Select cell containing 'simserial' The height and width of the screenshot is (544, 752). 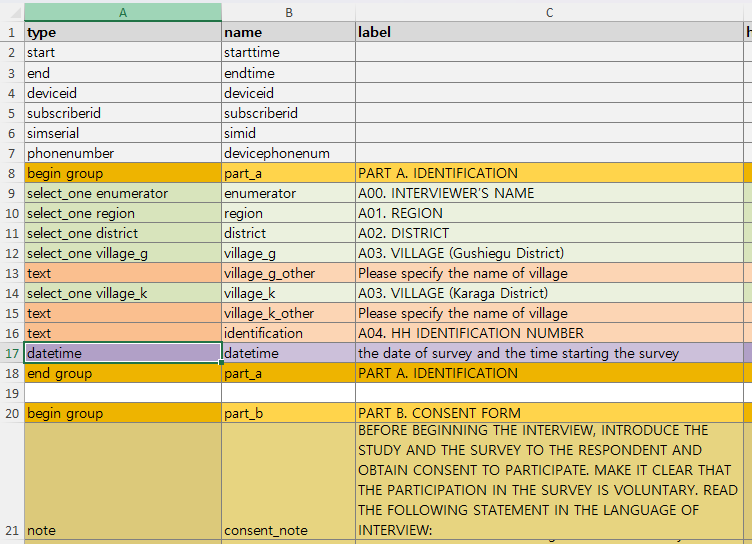coord(123,133)
